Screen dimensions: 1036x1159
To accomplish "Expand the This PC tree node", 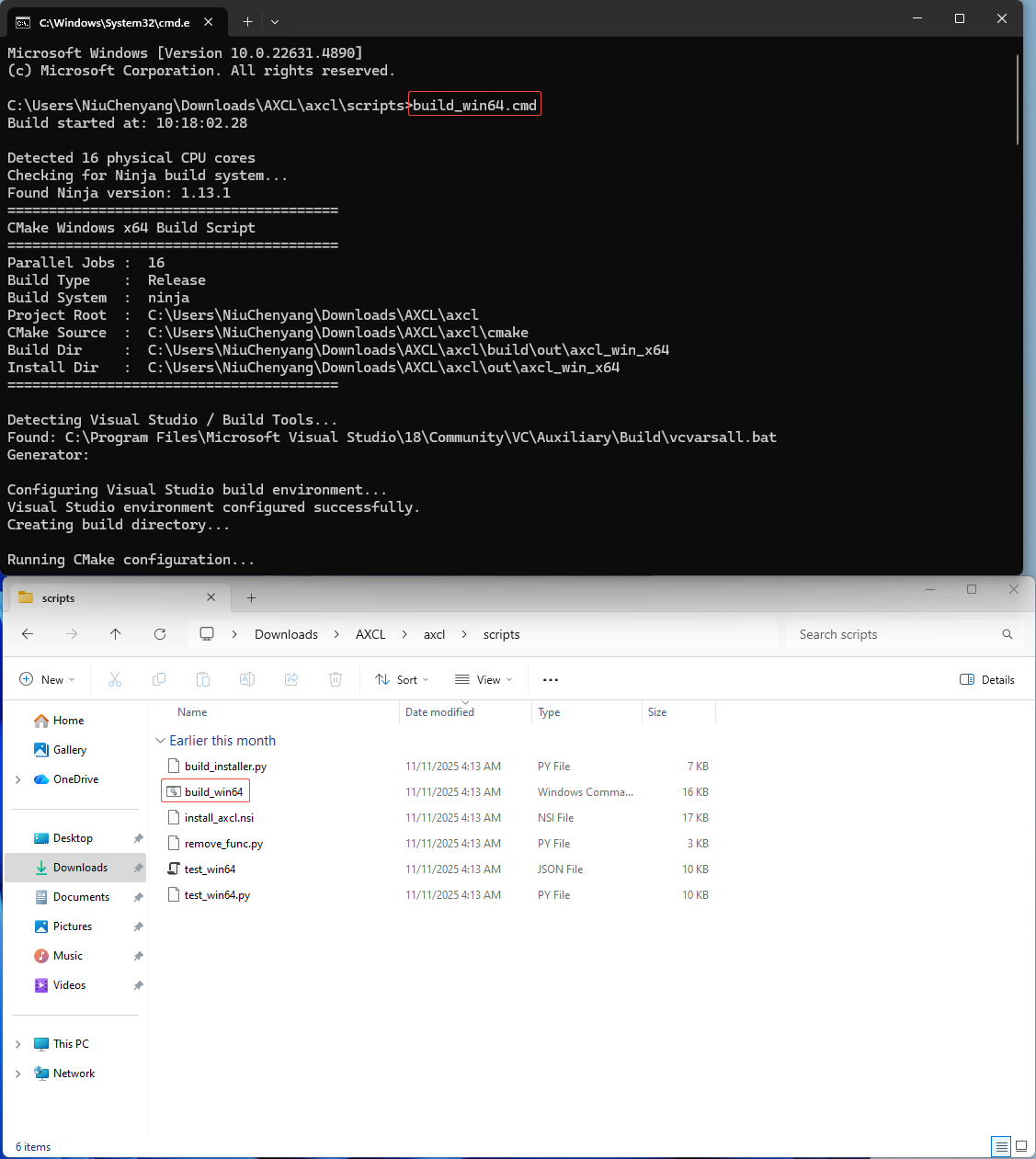I will pyautogui.click(x=18, y=1044).
